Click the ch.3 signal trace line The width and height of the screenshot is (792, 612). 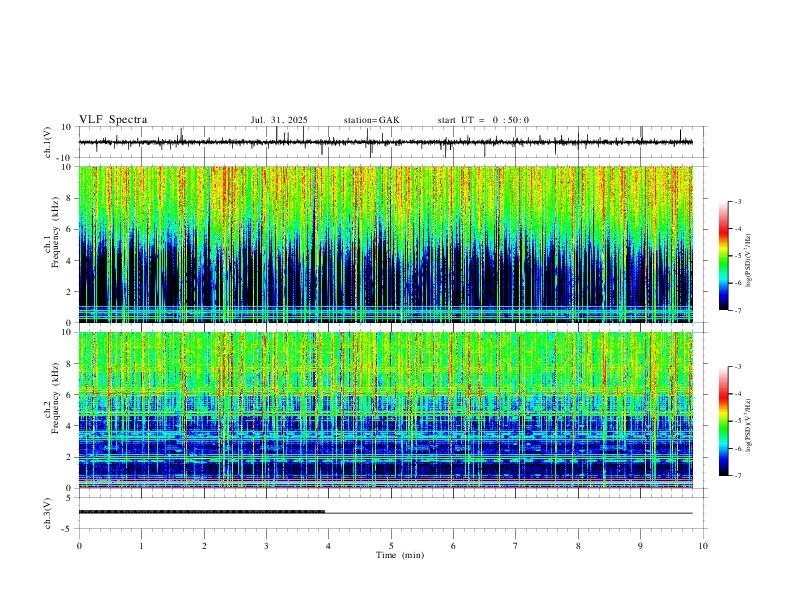pos(385,513)
